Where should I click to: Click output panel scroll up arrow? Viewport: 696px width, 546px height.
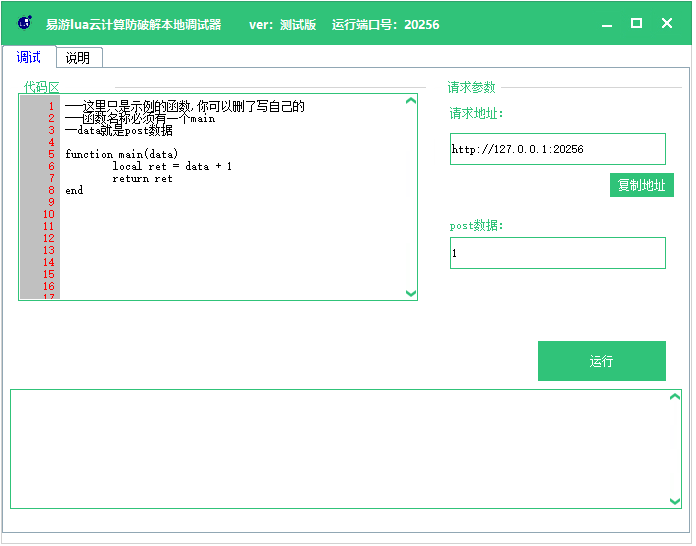point(677,397)
